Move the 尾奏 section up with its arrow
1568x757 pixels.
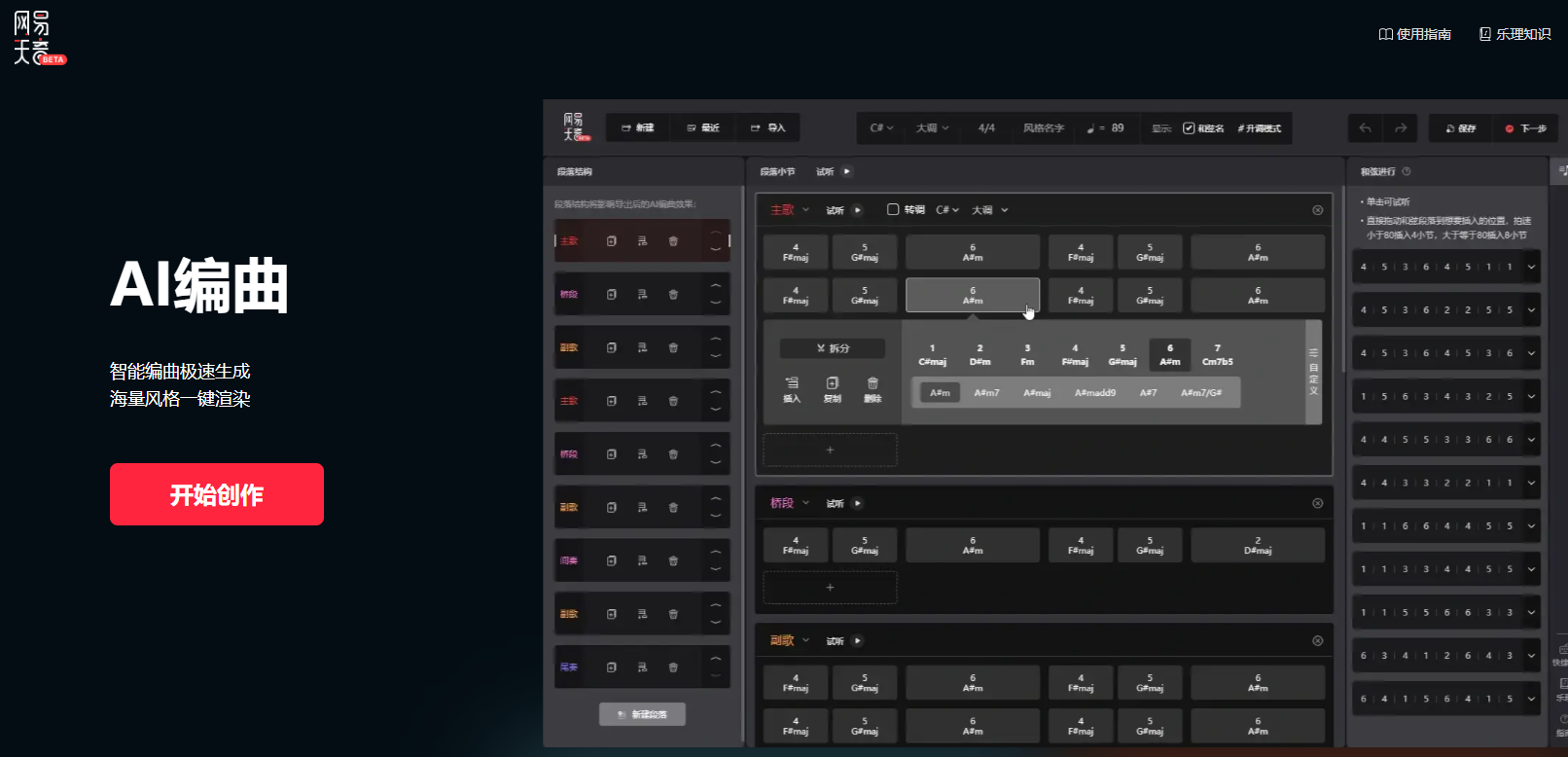click(716, 658)
